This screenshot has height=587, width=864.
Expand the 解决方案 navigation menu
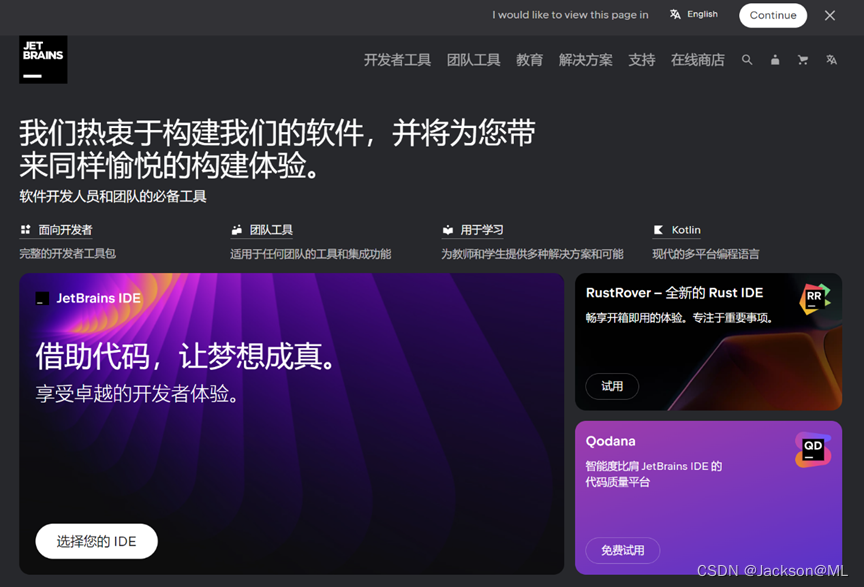(x=585, y=60)
